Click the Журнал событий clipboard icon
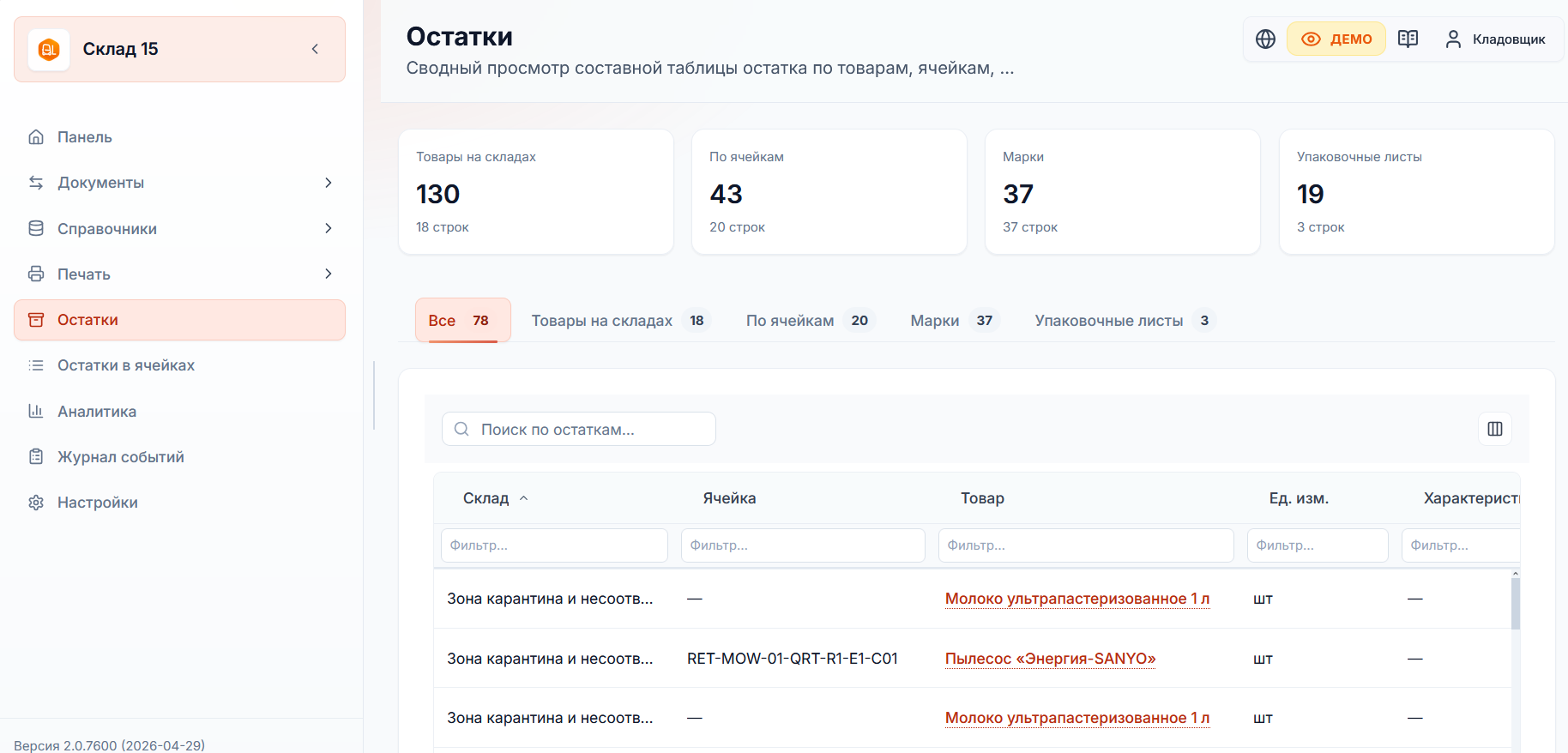The image size is (1568, 753). point(36,456)
